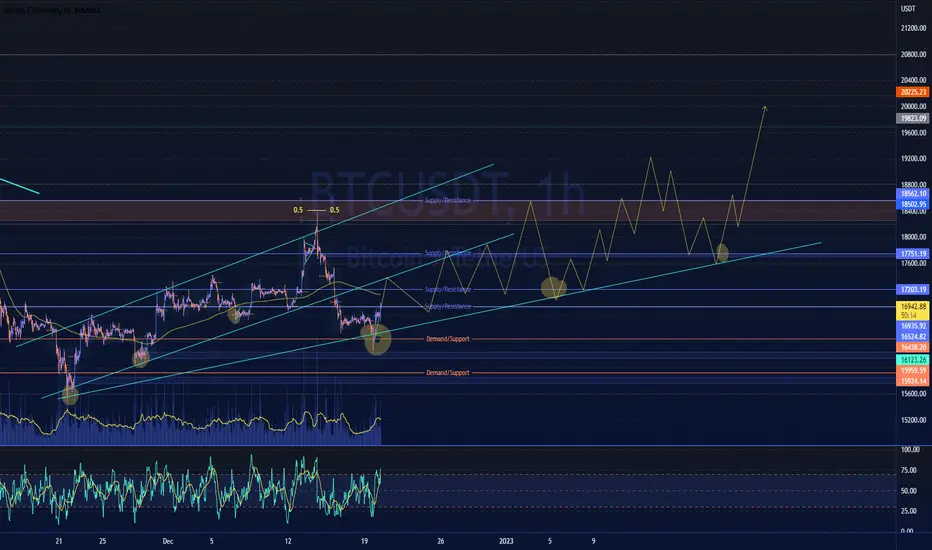Click the 2023 label on time axis

click(x=506, y=541)
